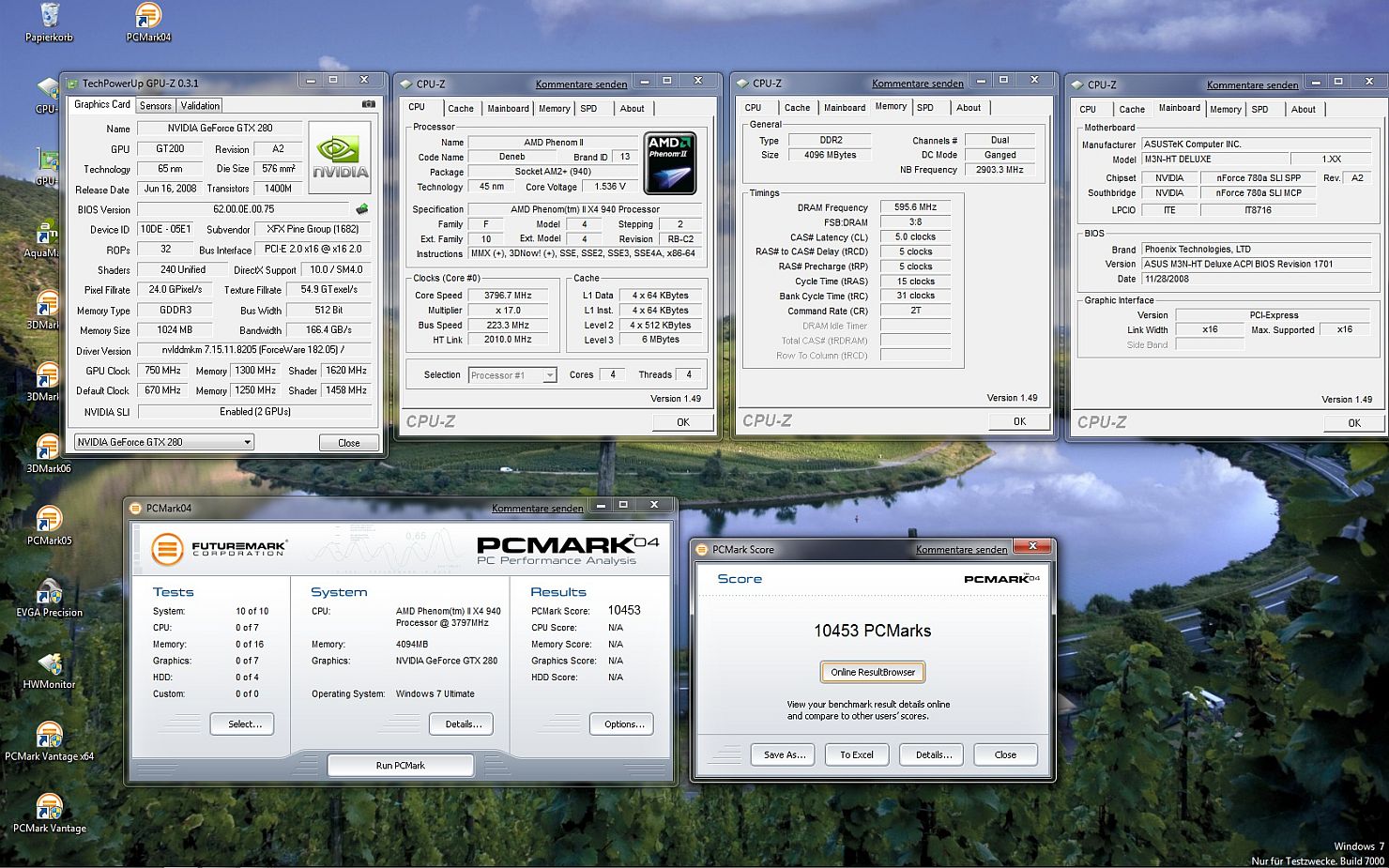
Task: Click OK in the memory CPU-Z window
Action: tap(1019, 422)
